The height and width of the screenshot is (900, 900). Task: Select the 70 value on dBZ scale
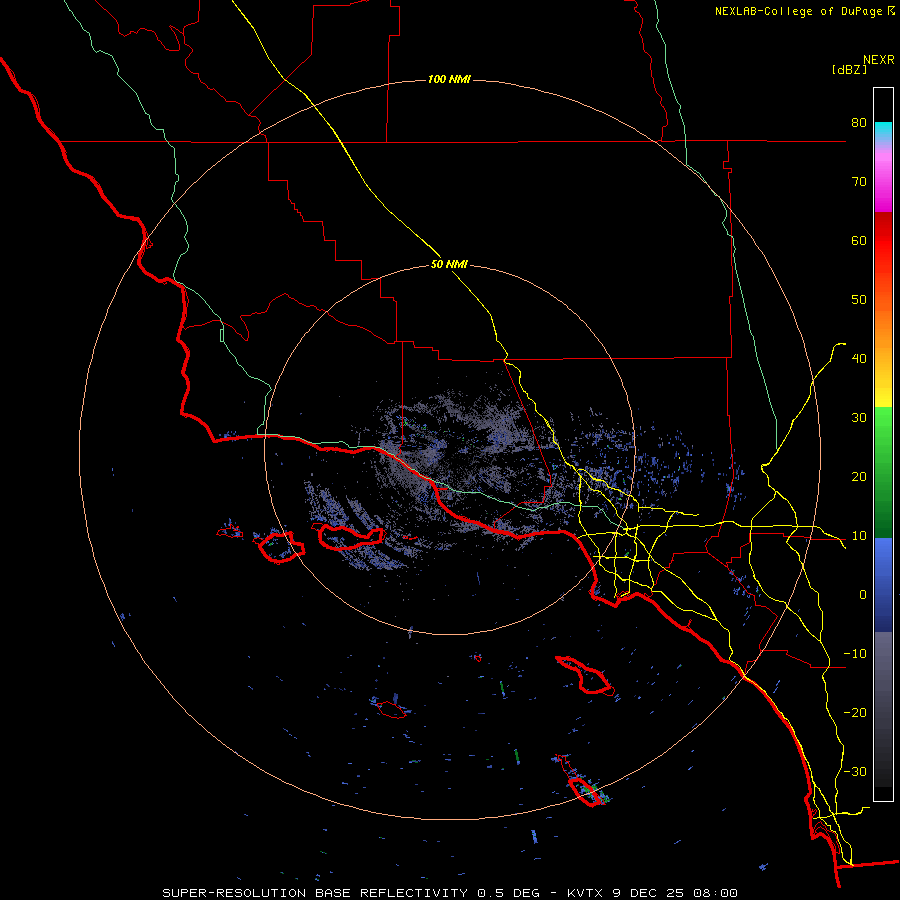point(859,181)
